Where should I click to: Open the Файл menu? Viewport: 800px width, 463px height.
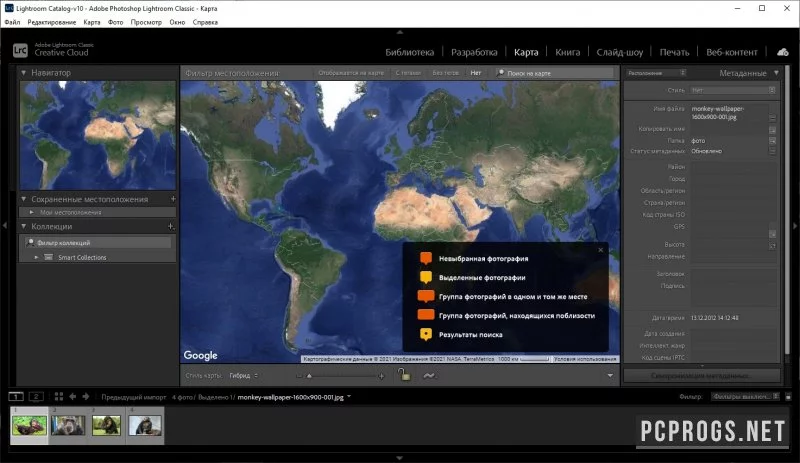(12, 22)
